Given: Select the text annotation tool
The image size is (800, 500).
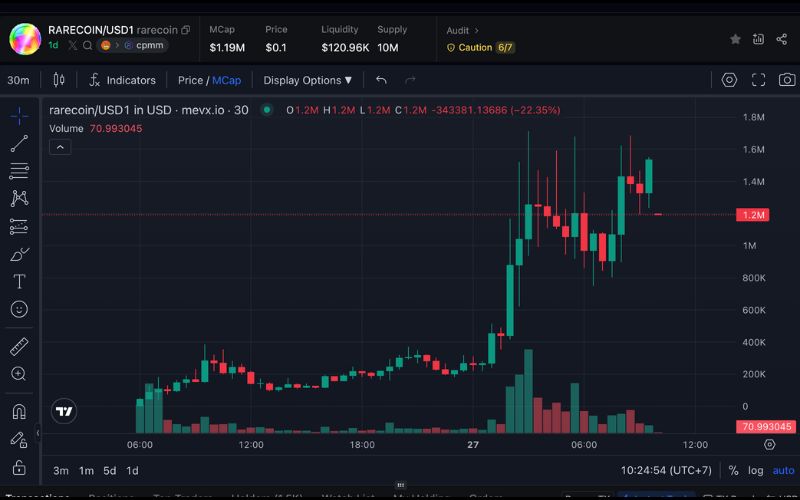Looking at the screenshot, I should coord(19,282).
